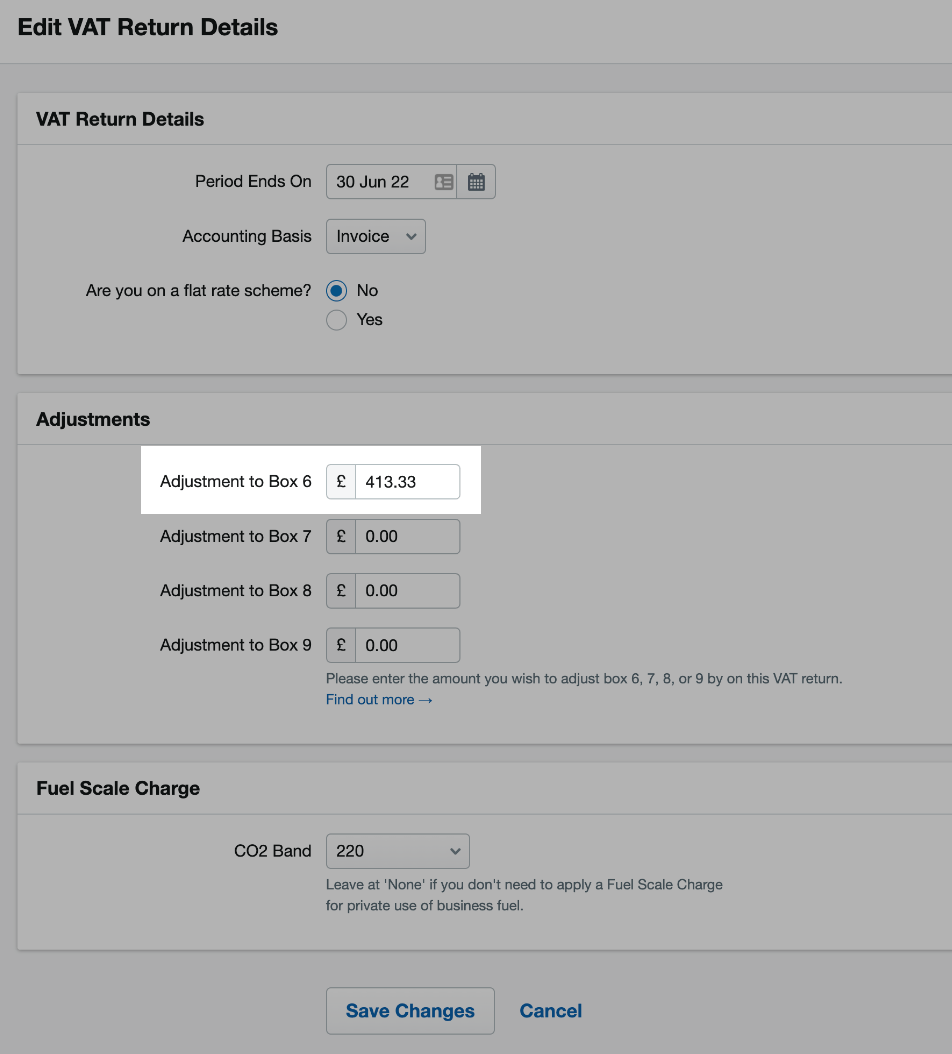Click the Adjustment to Box 6 field showing 413.33
Viewport: 952px width, 1054px height.
pos(408,481)
